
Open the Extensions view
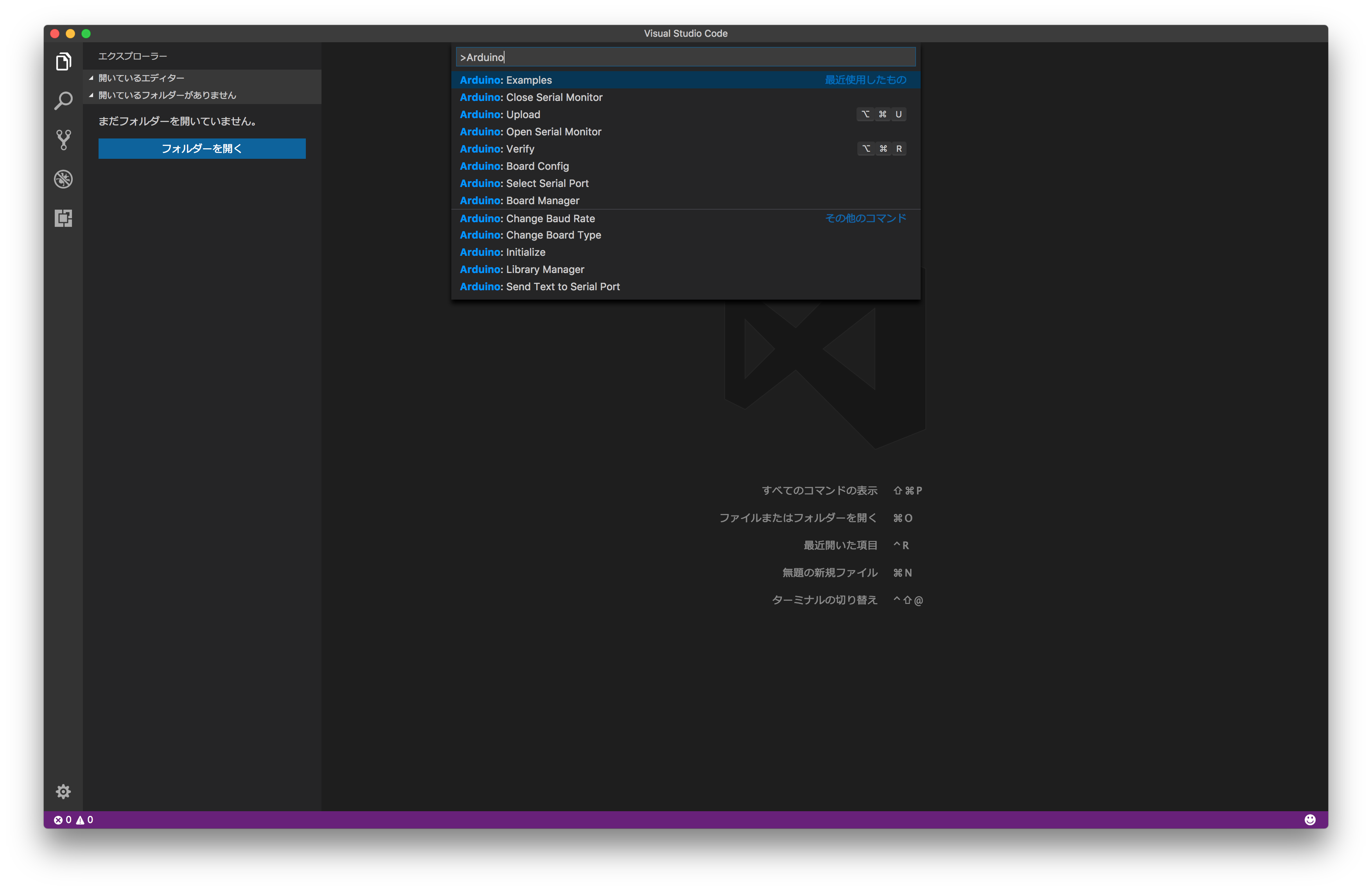[x=63, y=218]
